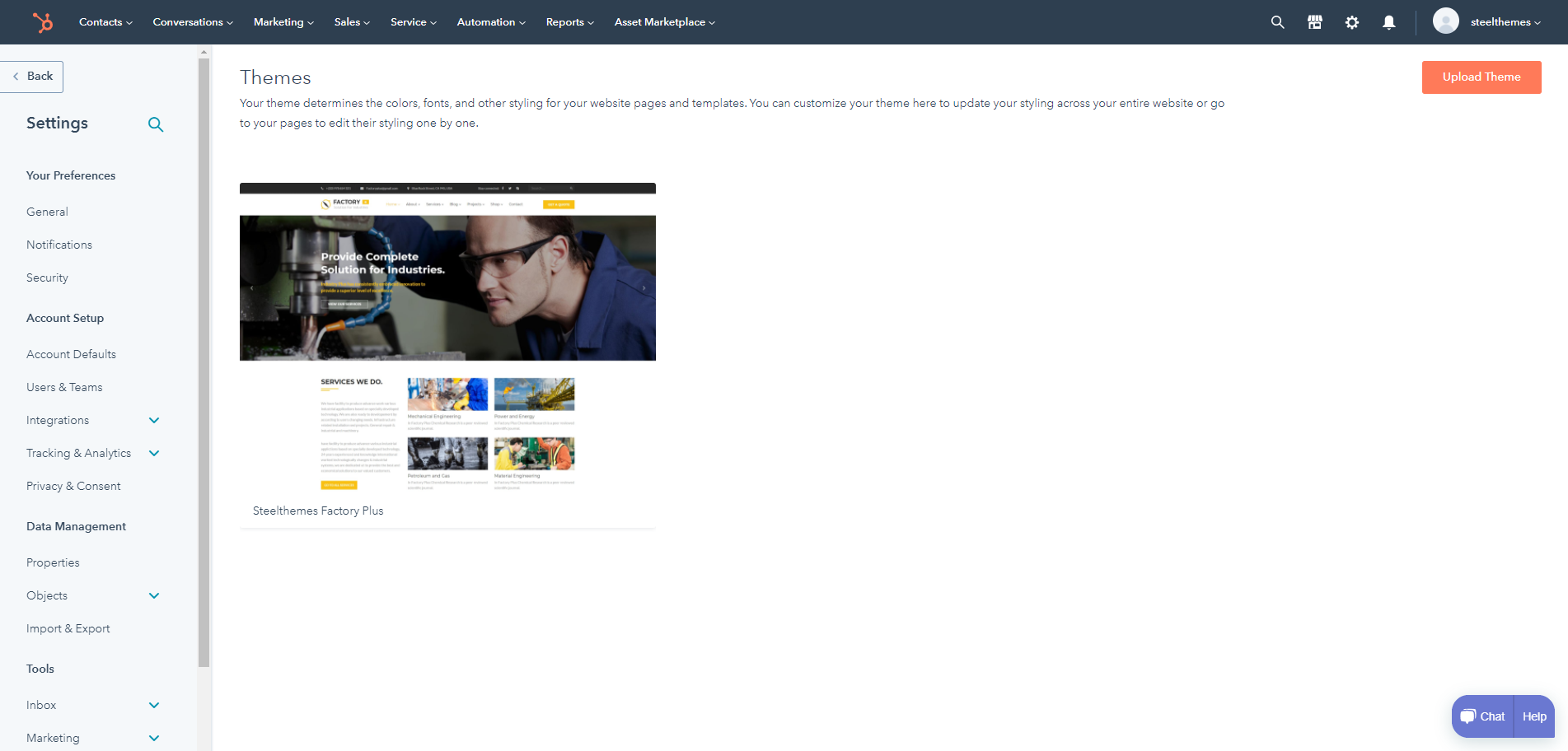
Task: Expand Tracking & Analytics submenu
Action: 154,453
